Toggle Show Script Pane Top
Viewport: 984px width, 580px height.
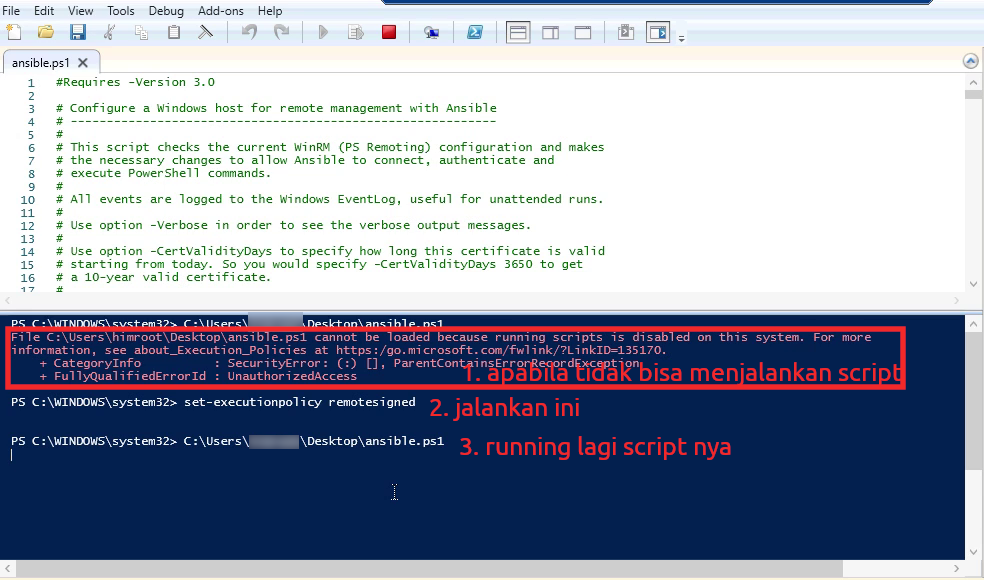[x=518, y=32]
